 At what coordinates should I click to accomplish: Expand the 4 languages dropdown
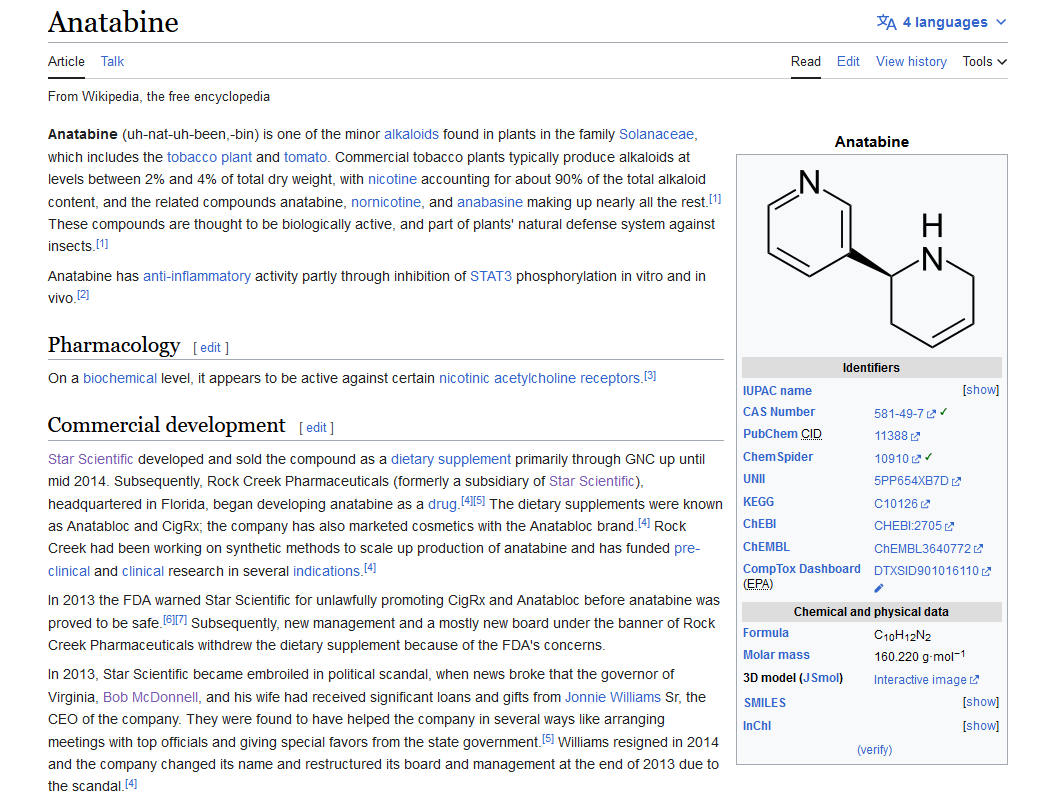coord(941,22)
